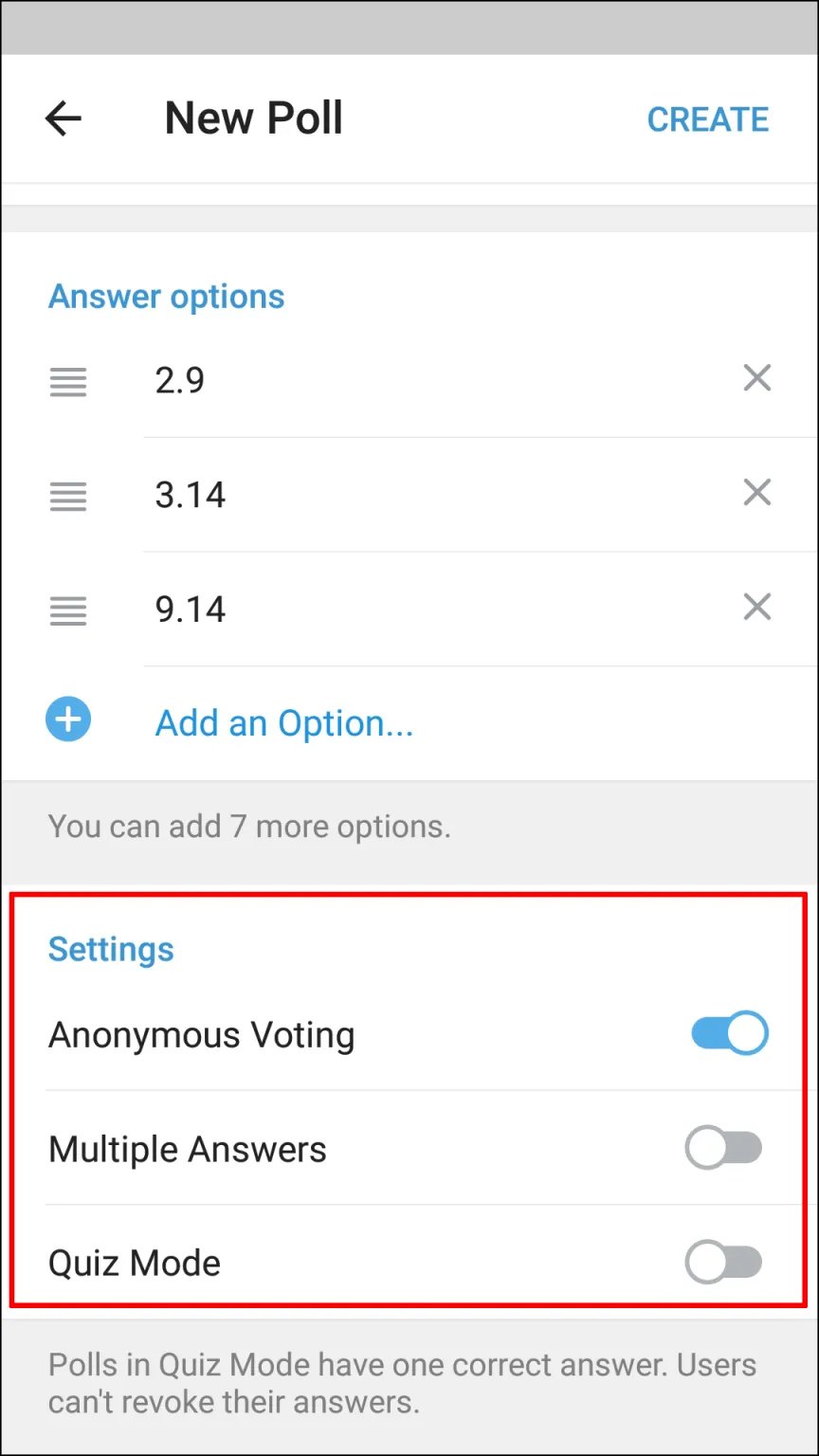Click the drag handle beside 2.9

68,382
